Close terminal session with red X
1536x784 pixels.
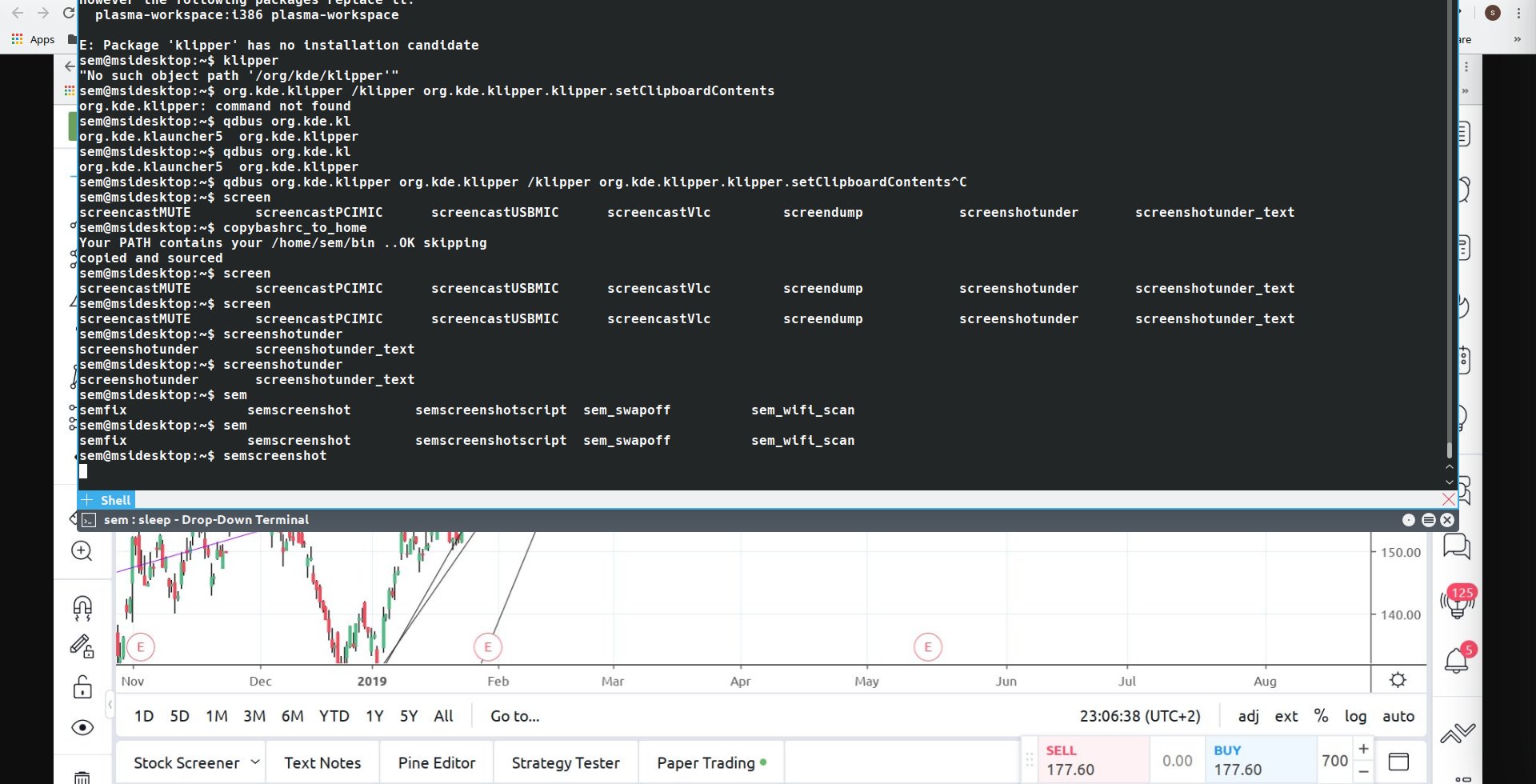1448,499
